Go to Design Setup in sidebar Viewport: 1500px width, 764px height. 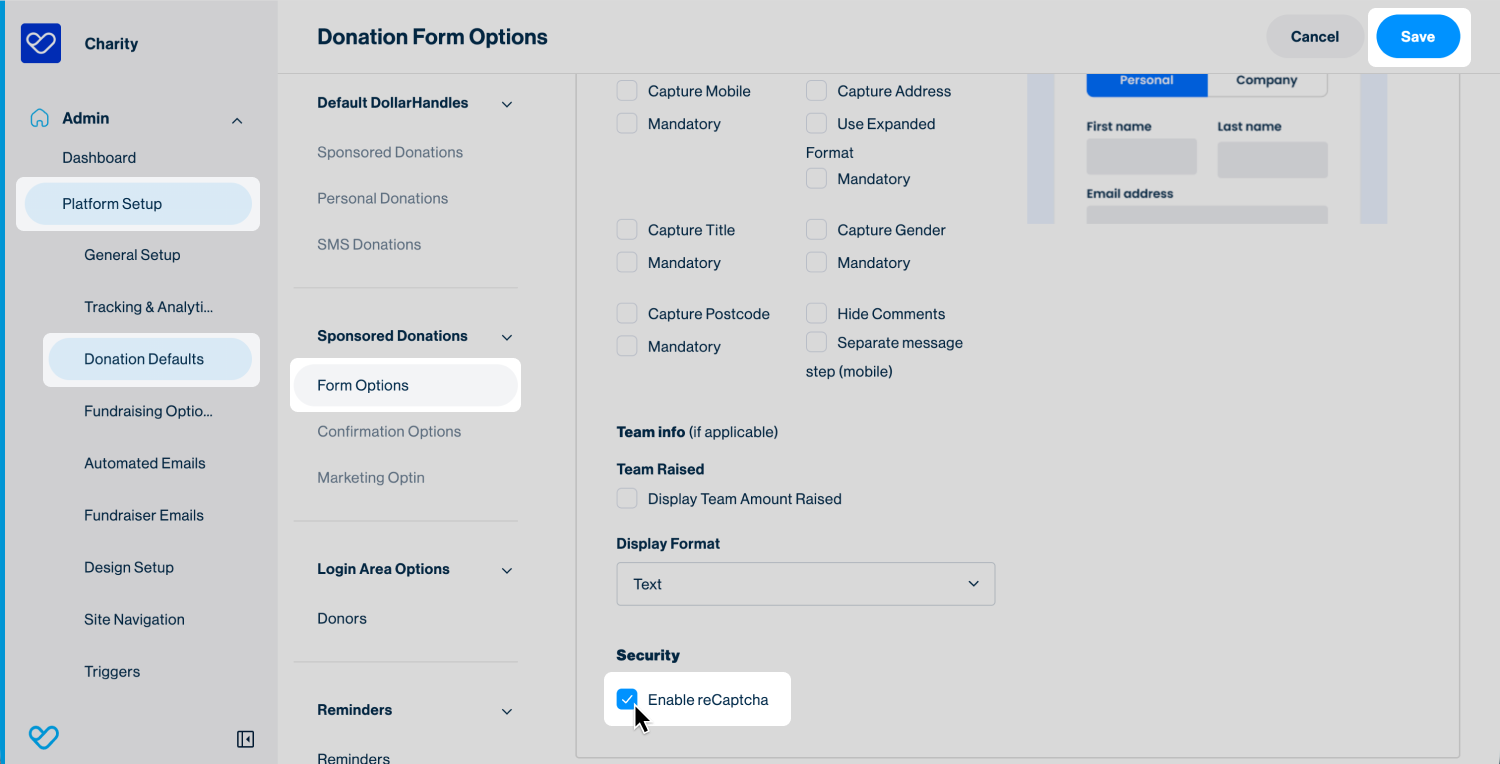(129, 567)
